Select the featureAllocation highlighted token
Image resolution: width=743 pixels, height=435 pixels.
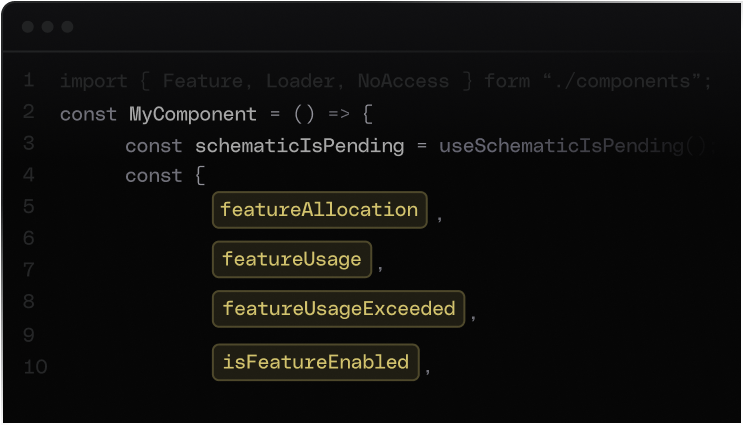tap(319, 210)
